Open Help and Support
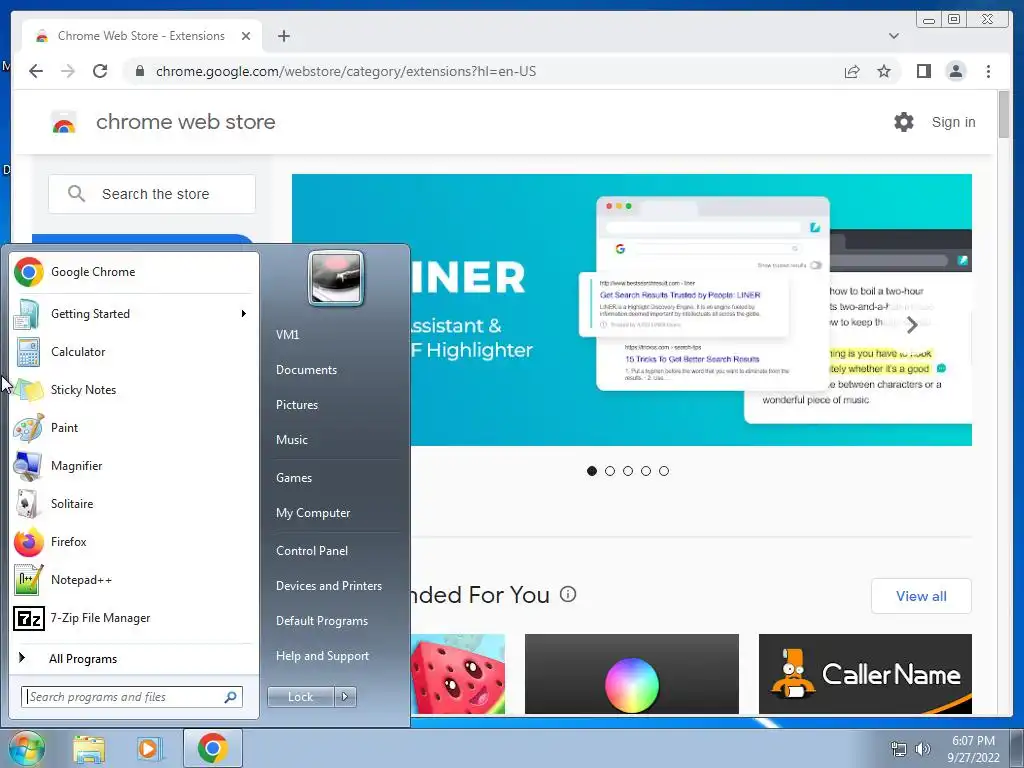 click(322, 656)
